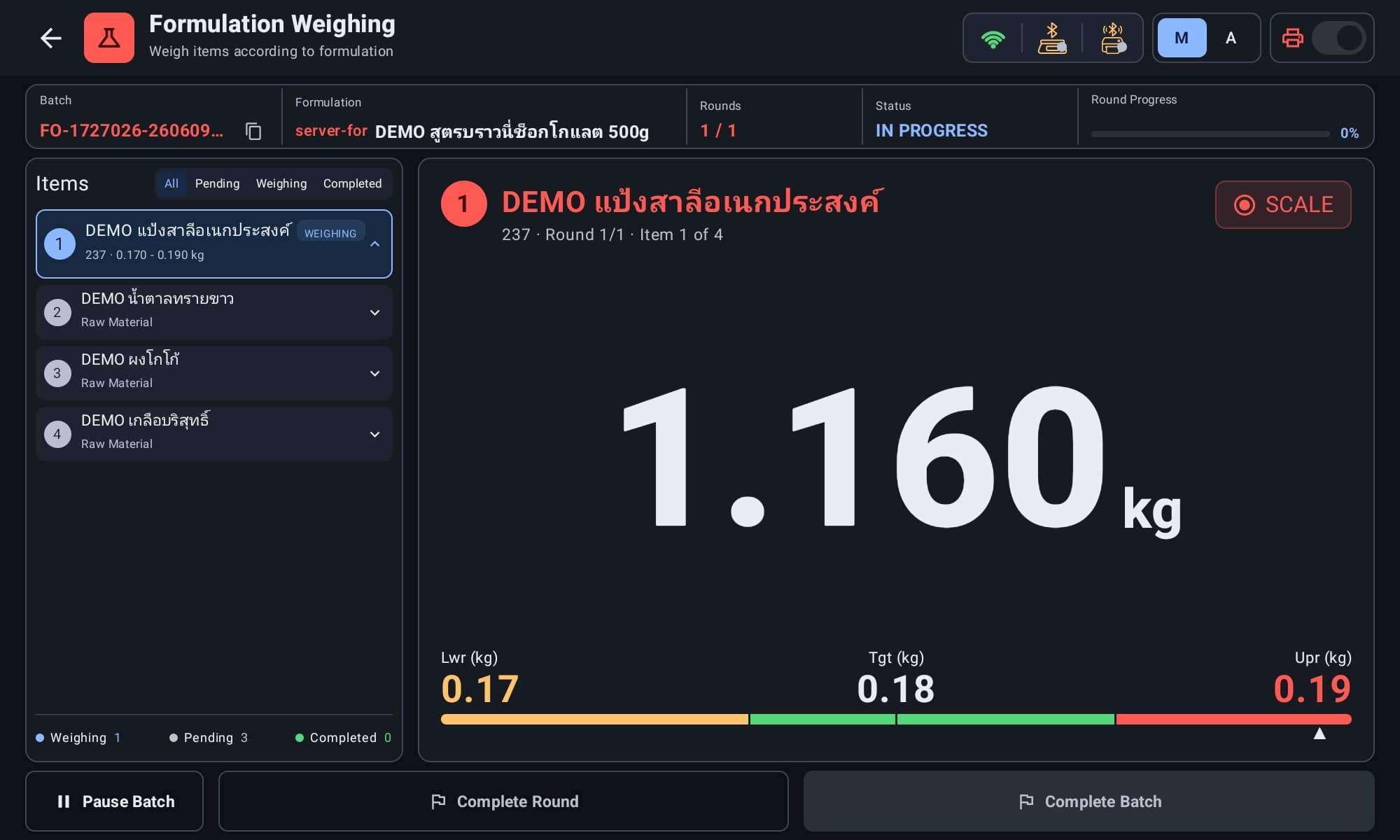This screenshot has height=840, width=1400.
Task: Click the number 3 badge for cocoa item
Action: pyautogui.click(x=57, y=373)
